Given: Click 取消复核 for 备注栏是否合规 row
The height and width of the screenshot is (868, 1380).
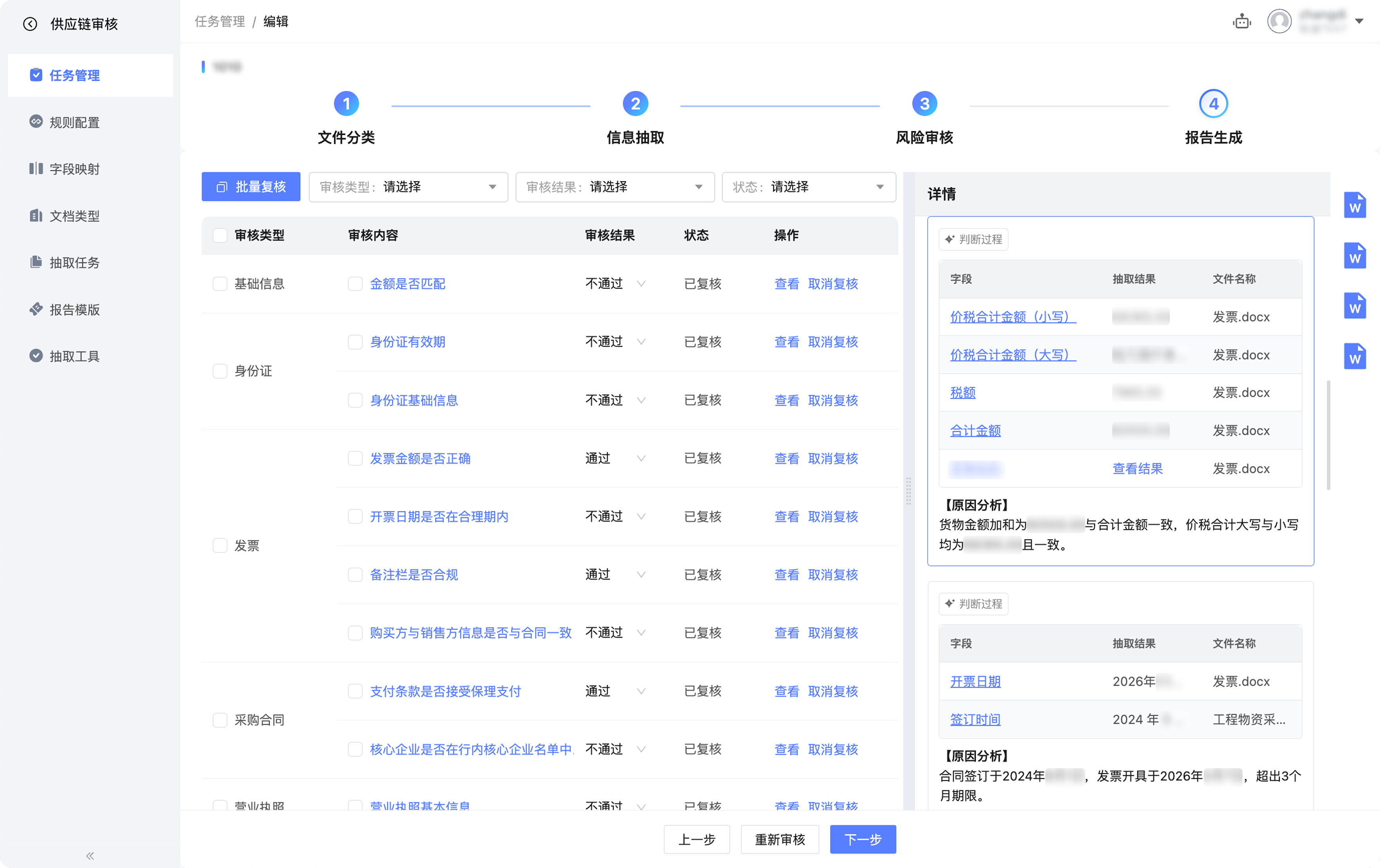Looking at the screenshot, I should 833,574.
